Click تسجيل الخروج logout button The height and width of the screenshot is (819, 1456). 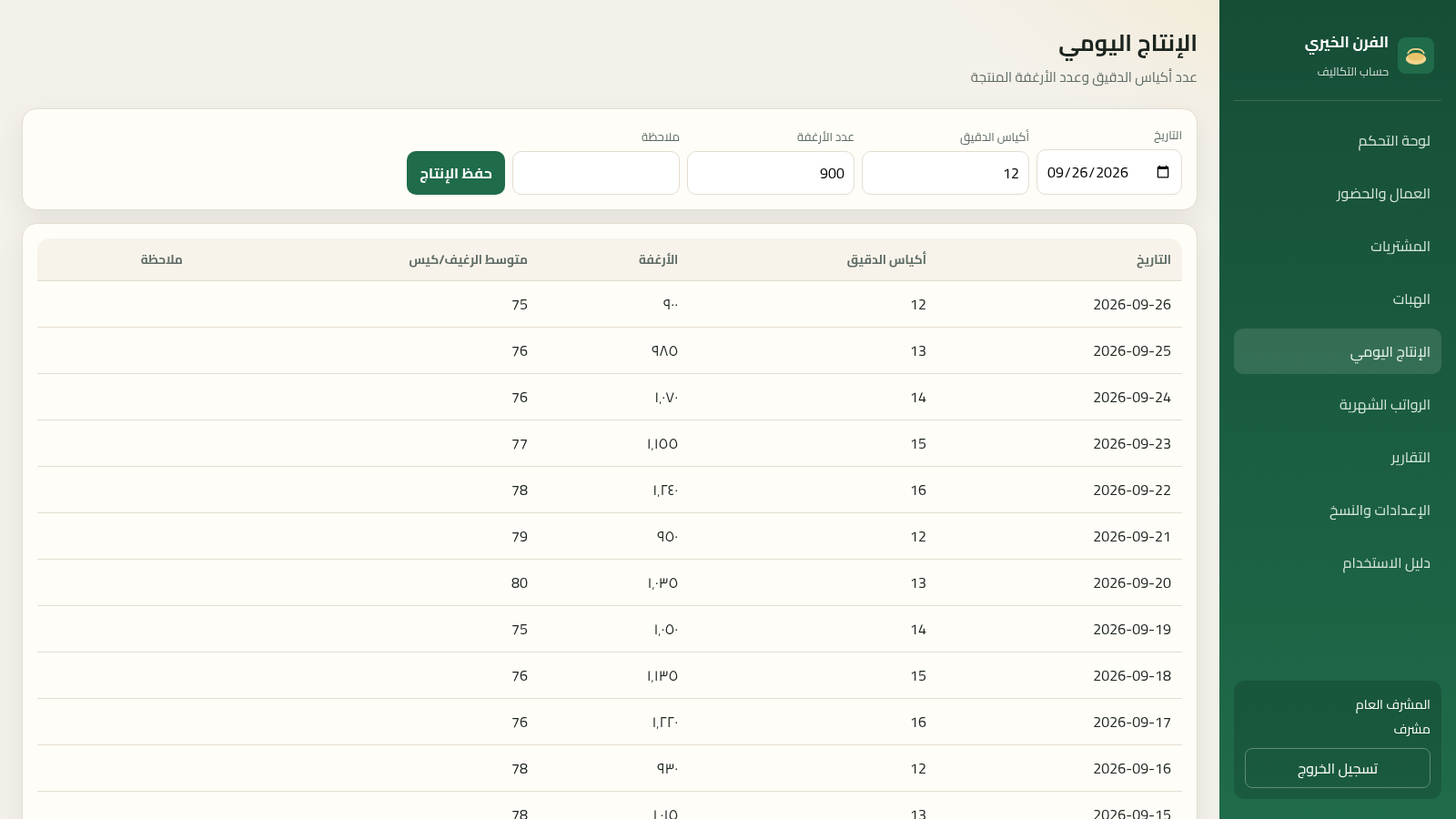click(1338, 768)
